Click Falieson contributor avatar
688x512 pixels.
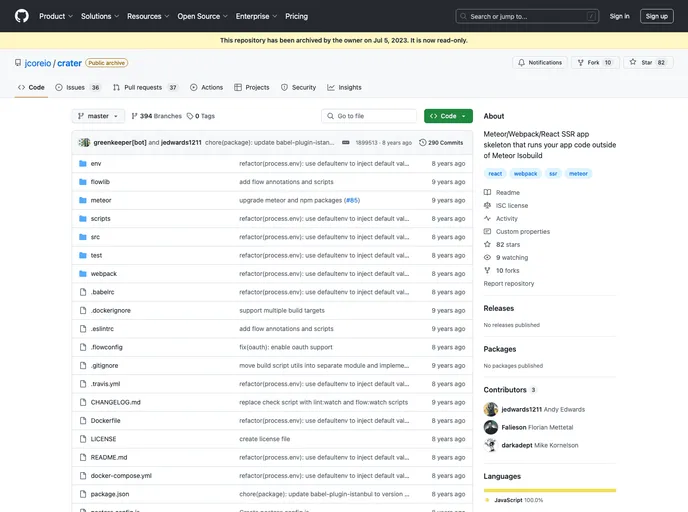(x=491, y=427)
